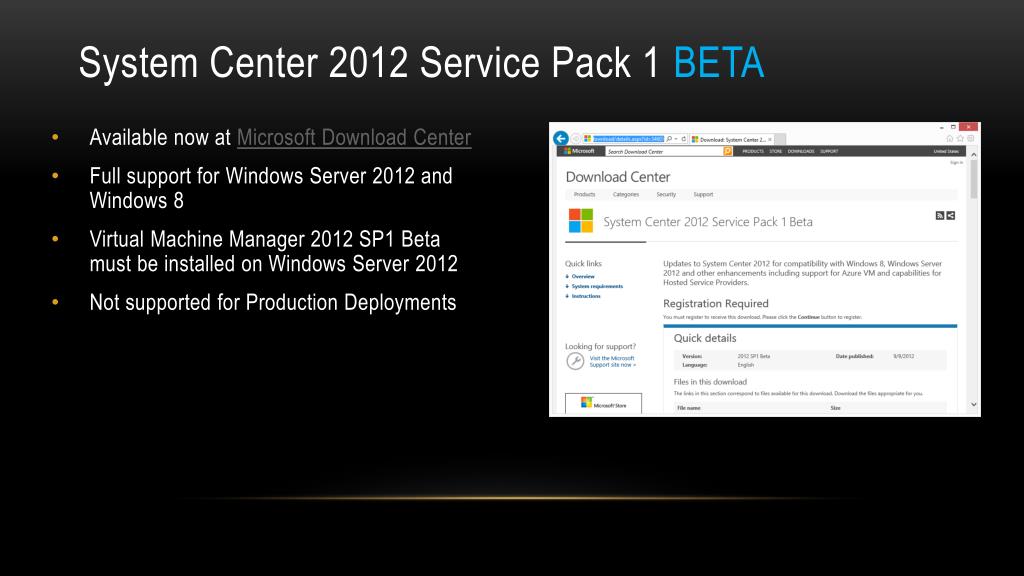Click the 'Registration Required' heading

pos(716,304)
